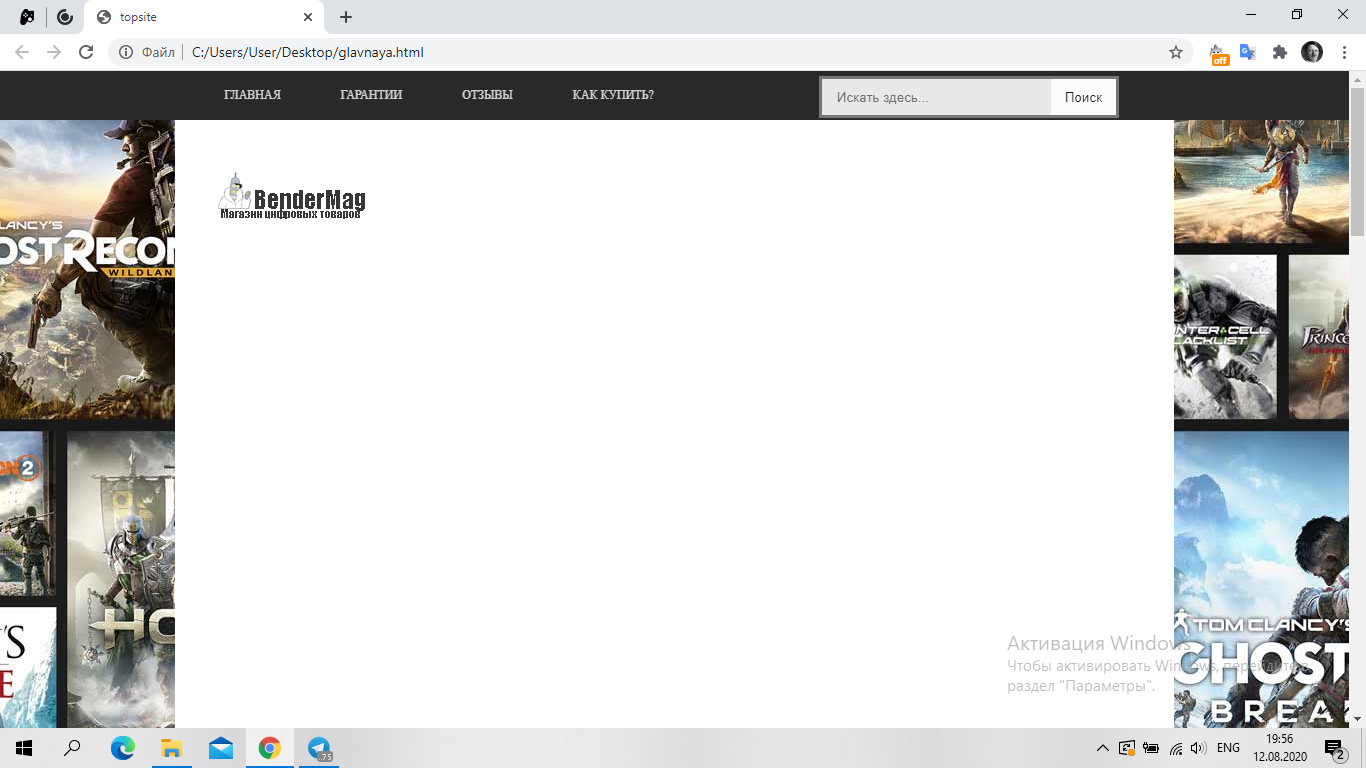The width and height of the screenshot is (1366, 768).
Task: Open the Extensions puzzle menu
Action: coord(1280,52)
